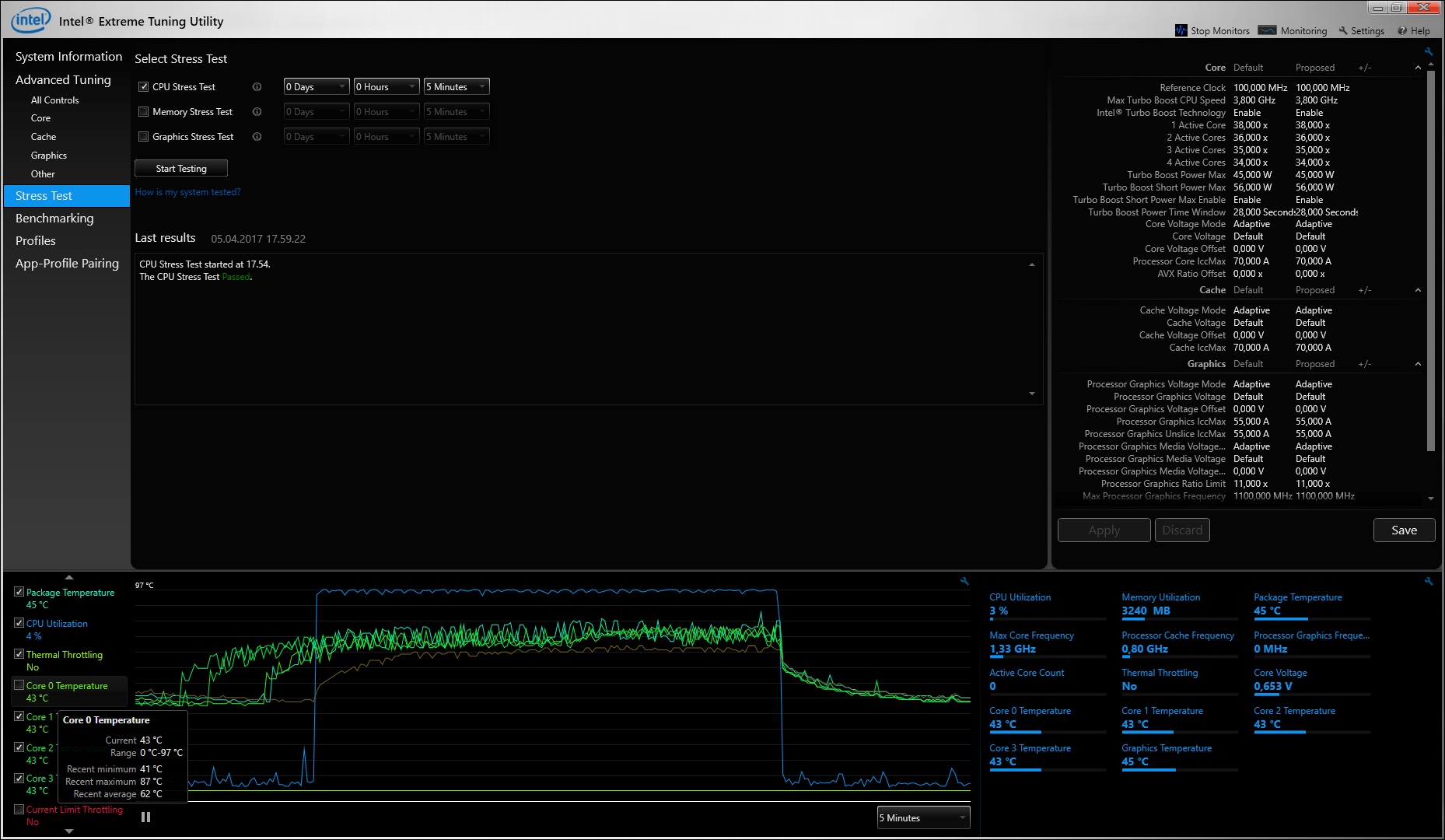Enable Core 0 Temperature graph checkbox
This screenshot has height=840, width=1445.
(19, 685)
